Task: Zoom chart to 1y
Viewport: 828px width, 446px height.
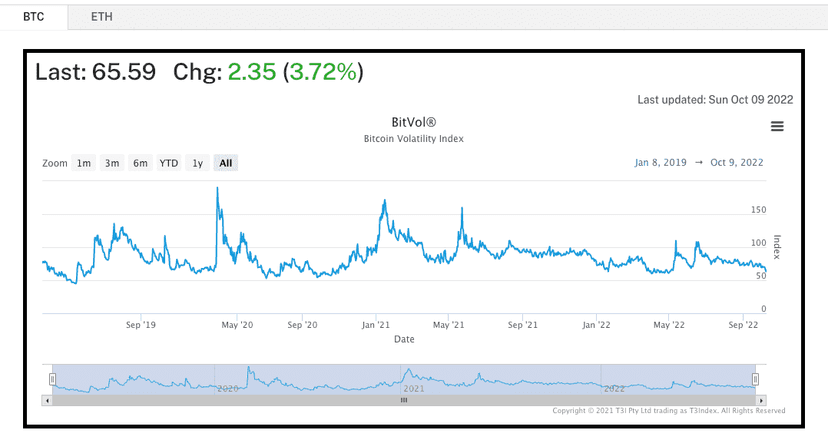Action: point(197,163)
